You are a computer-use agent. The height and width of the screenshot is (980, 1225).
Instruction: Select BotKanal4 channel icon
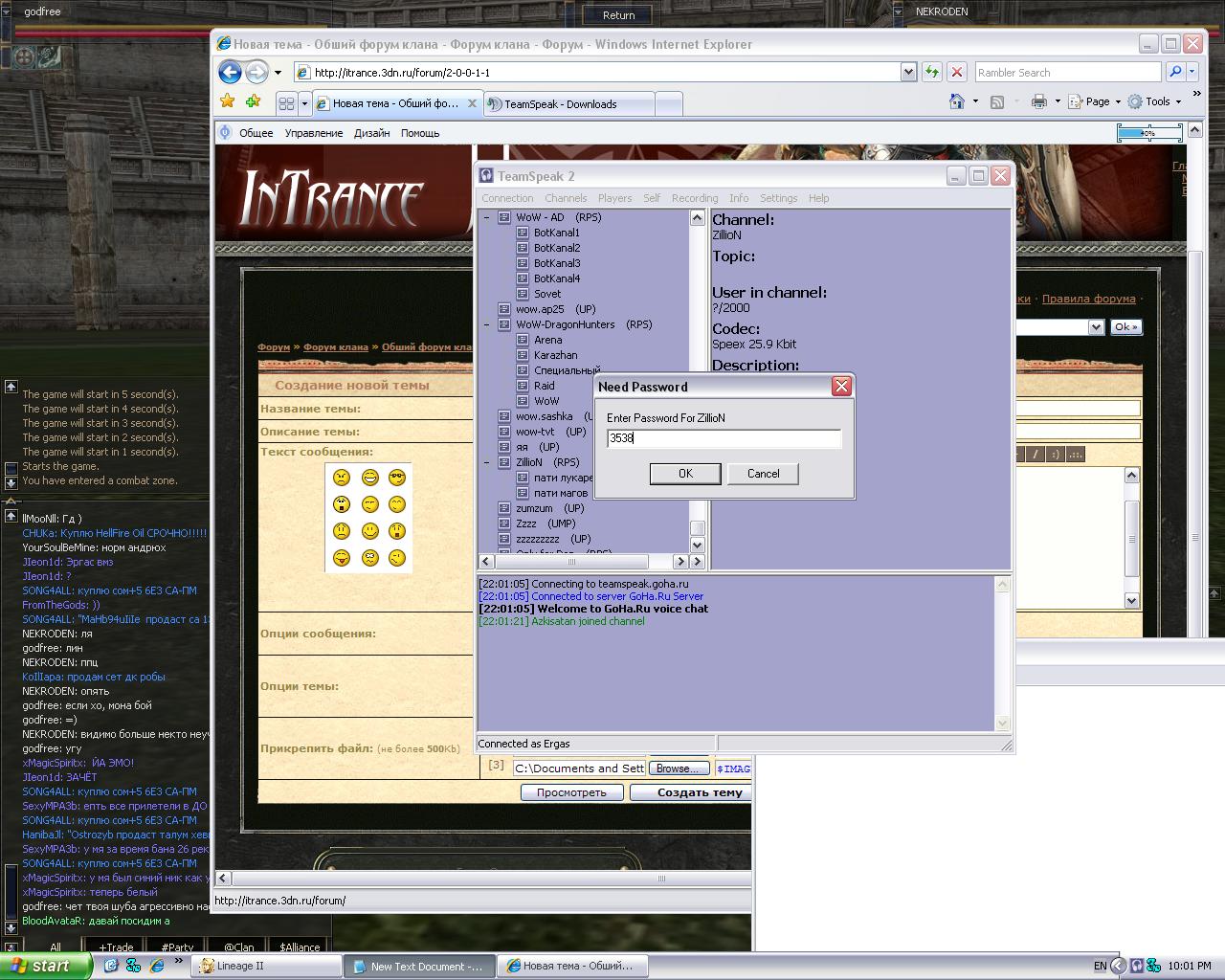(523, 278)
